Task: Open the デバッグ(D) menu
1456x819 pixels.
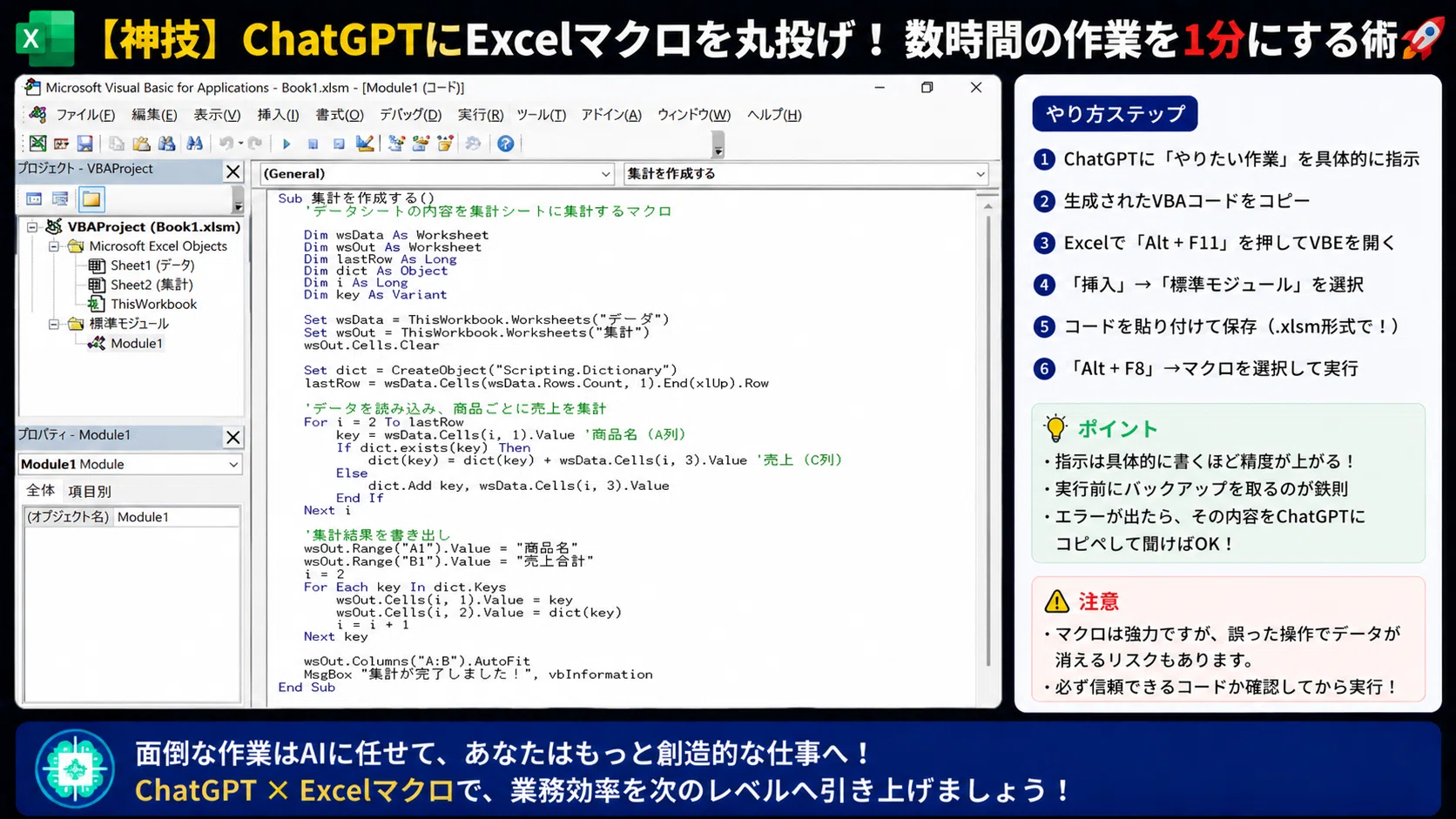Action: coord(410,115)
